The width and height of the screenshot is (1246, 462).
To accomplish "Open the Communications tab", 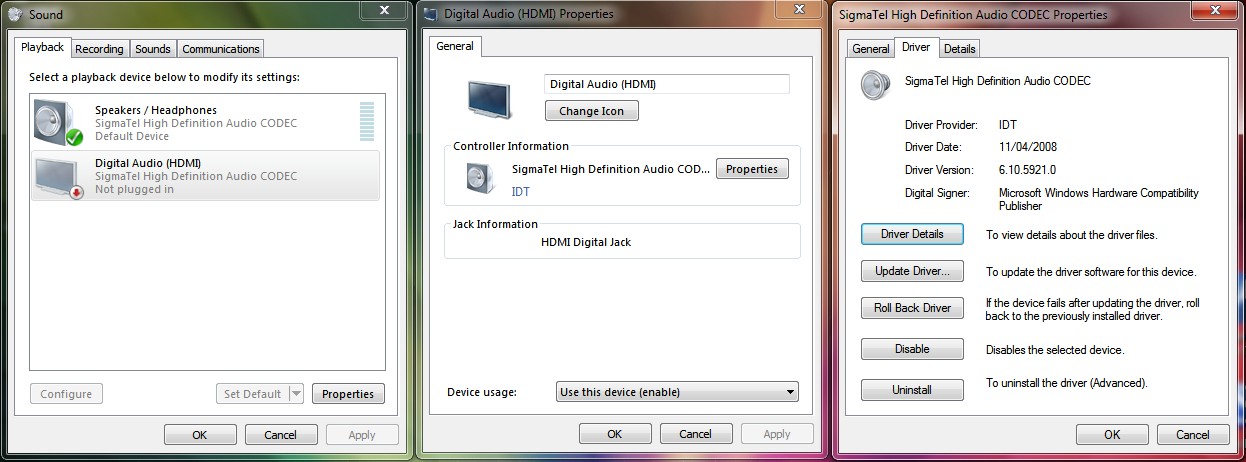I will pos(221,49).
